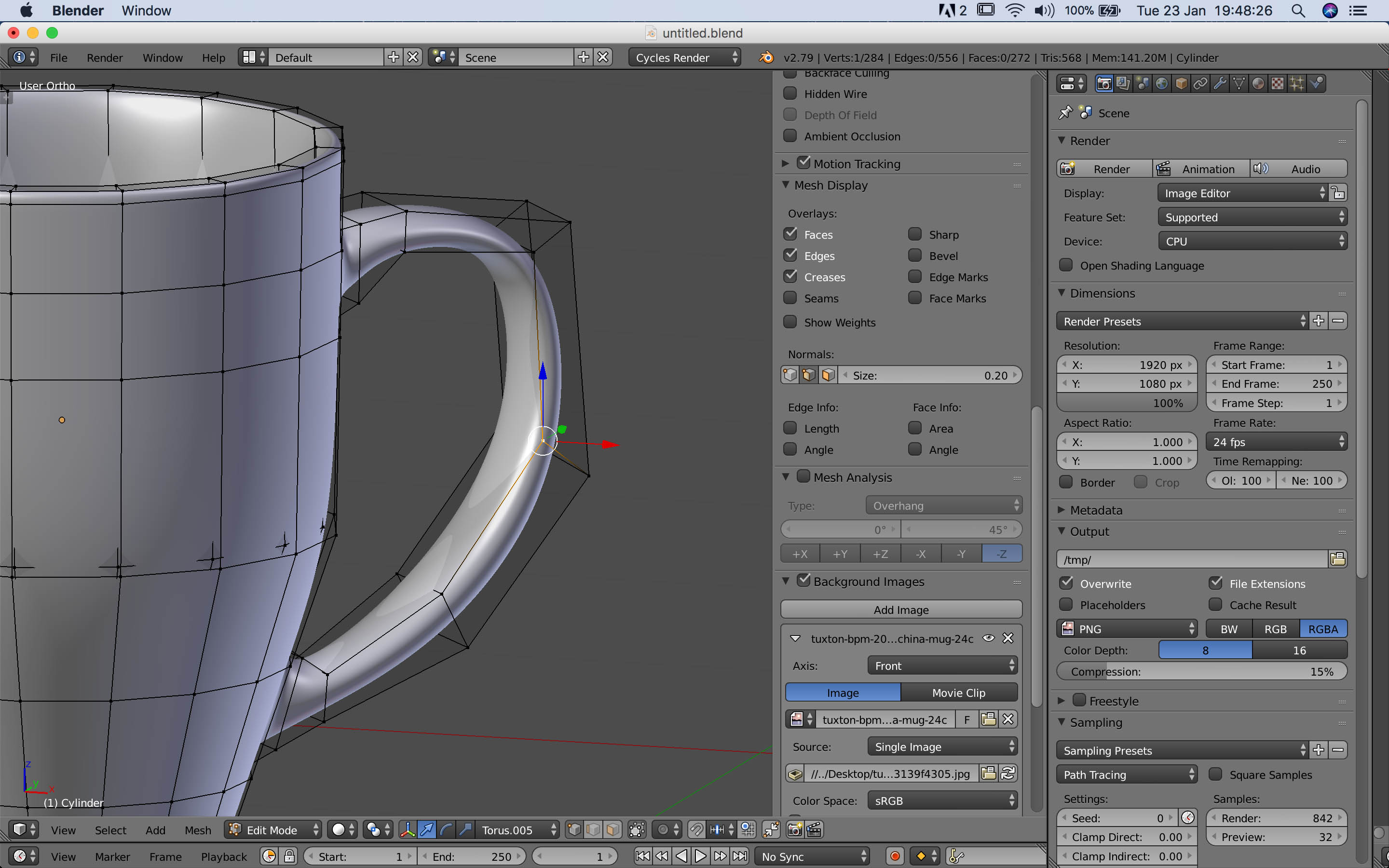1389x868 pixels.
Task: Enable the snap magnet in the 3D view header
Action: click(x=698, y=829)
